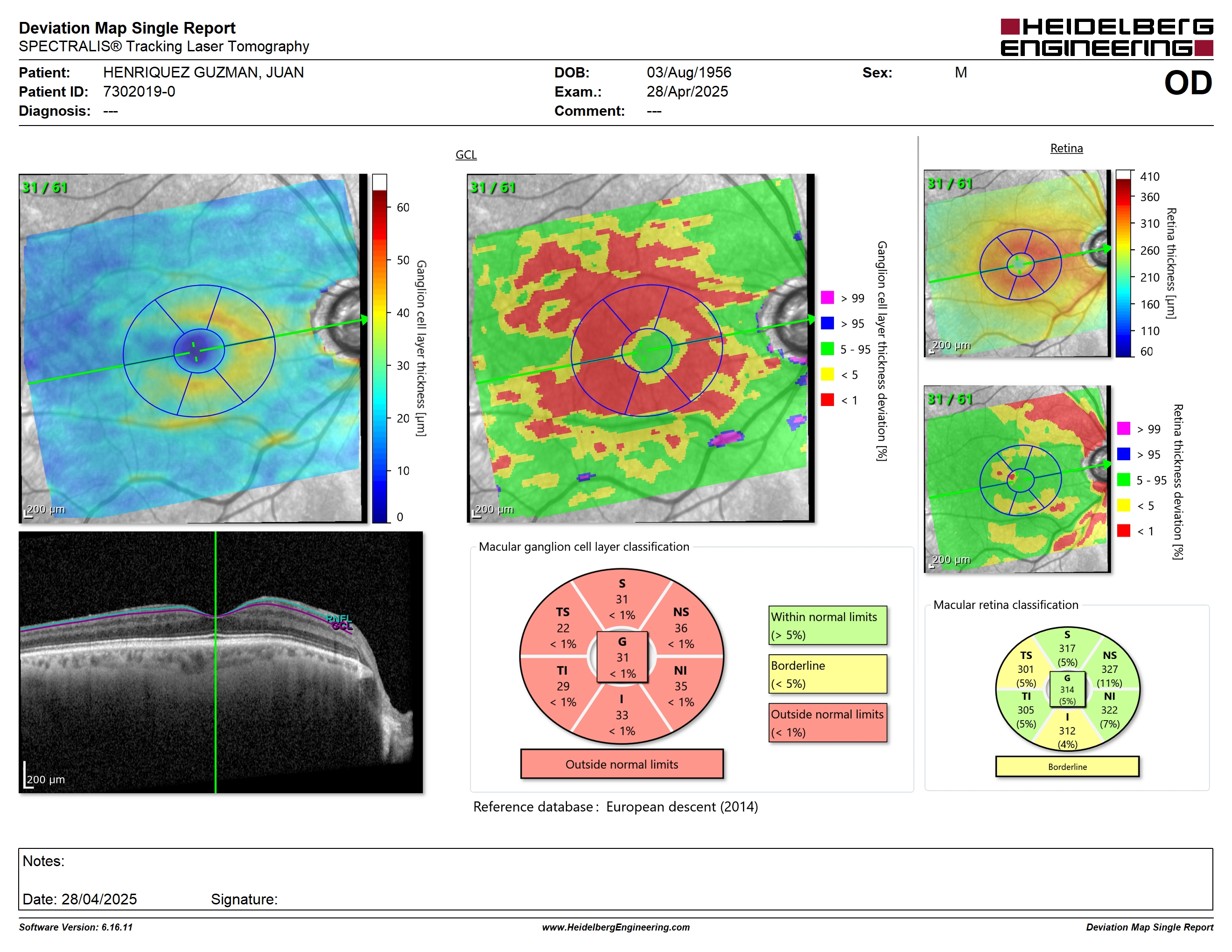Screen dimensions: 1232x952
Task: Select red < 1 swatch in GCL deviation legend
Action: click(827, 399)
